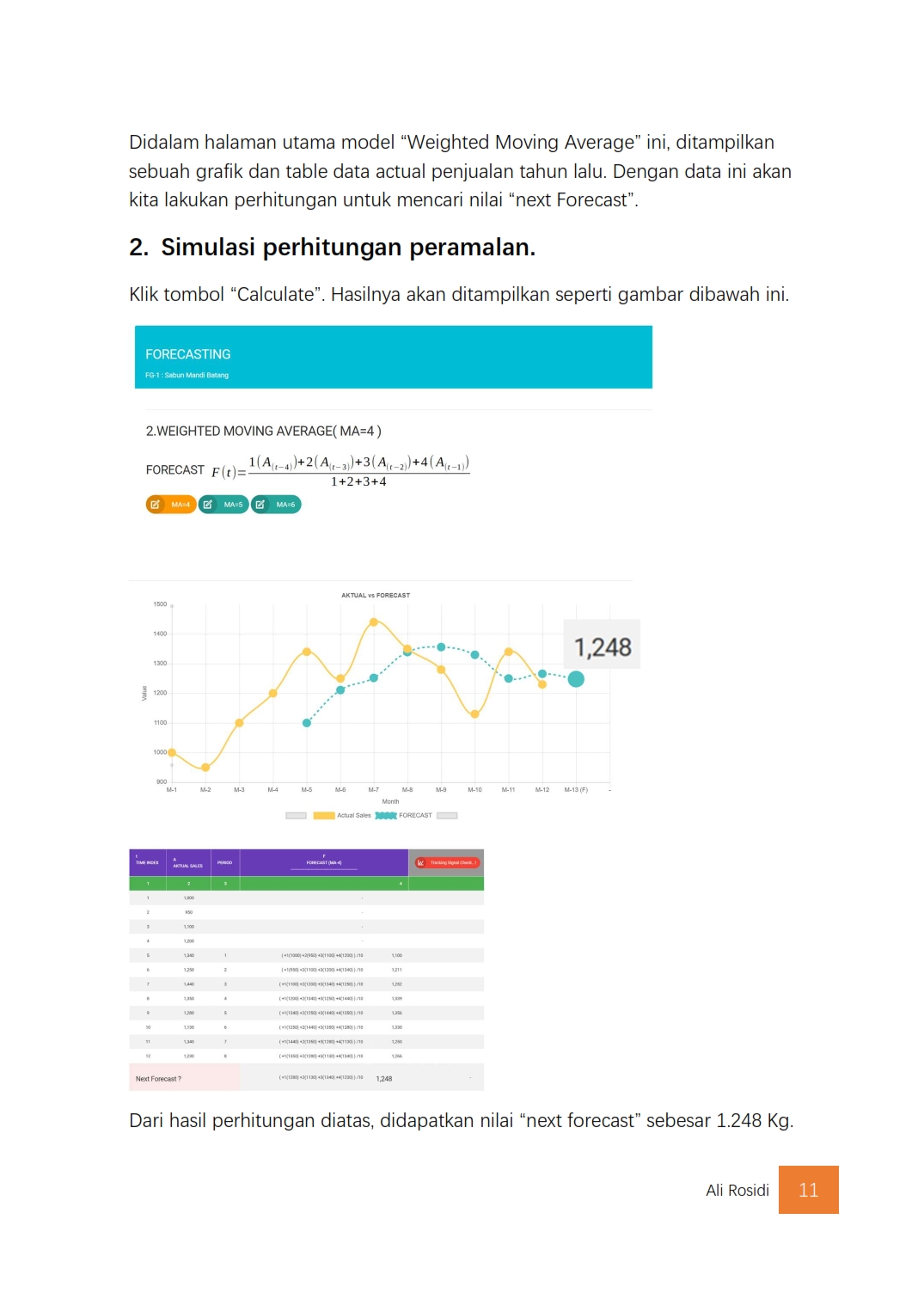Viewport: 924px width, 1305px height.
Task: Click the orange page number 11 box
Action: click(x=808, y=1190)
